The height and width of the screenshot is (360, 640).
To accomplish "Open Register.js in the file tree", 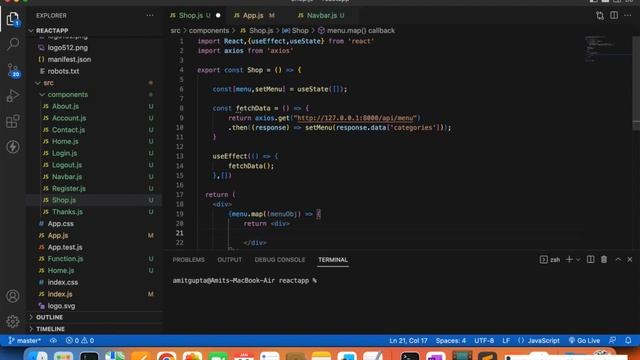I will pyautogui.click(x=69, y=189).
